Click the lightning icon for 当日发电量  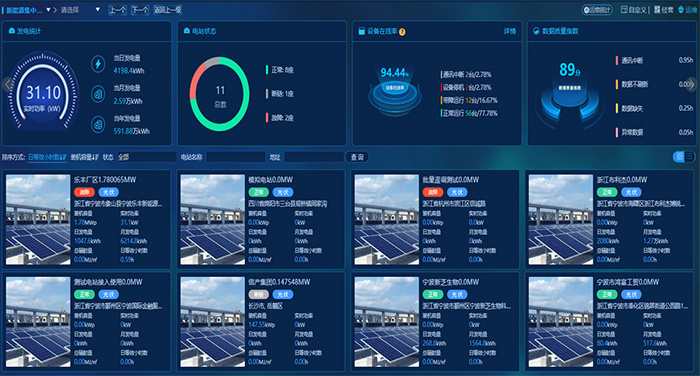(98, 63)
